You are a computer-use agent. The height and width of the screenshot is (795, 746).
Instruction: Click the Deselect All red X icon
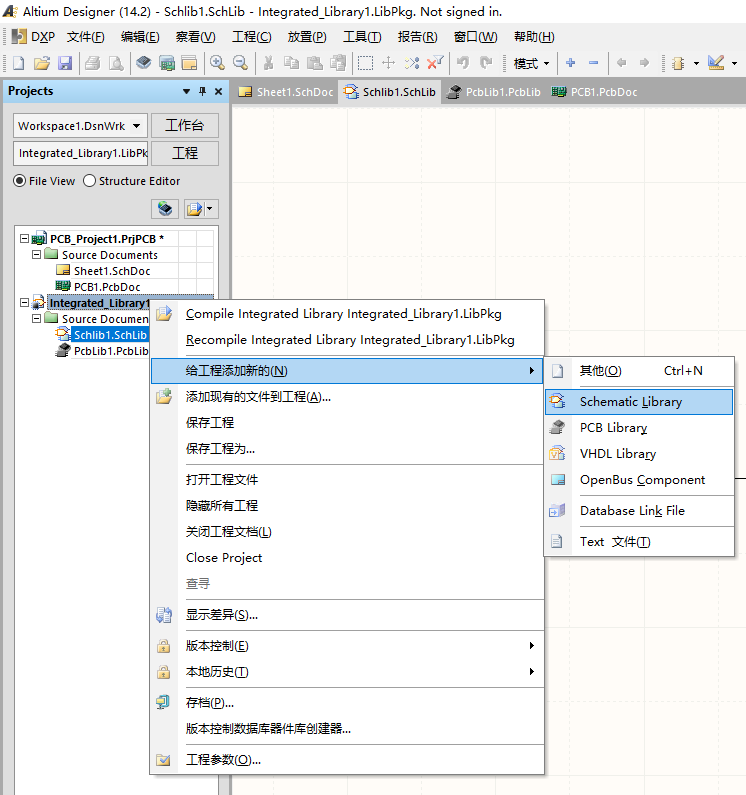pos(435,63)
